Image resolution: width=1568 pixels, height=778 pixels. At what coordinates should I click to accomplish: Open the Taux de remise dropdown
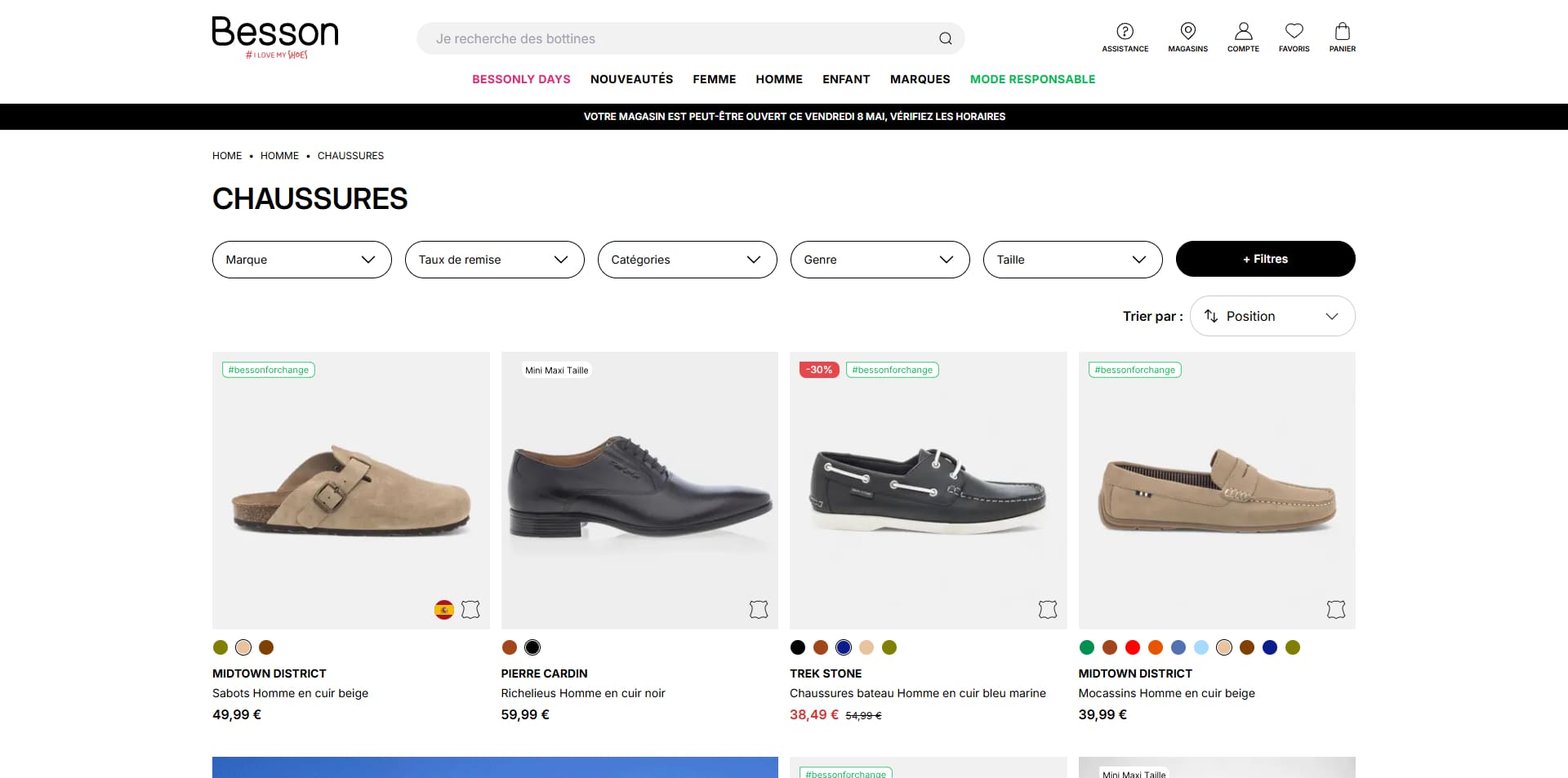(x=495, y=260)
